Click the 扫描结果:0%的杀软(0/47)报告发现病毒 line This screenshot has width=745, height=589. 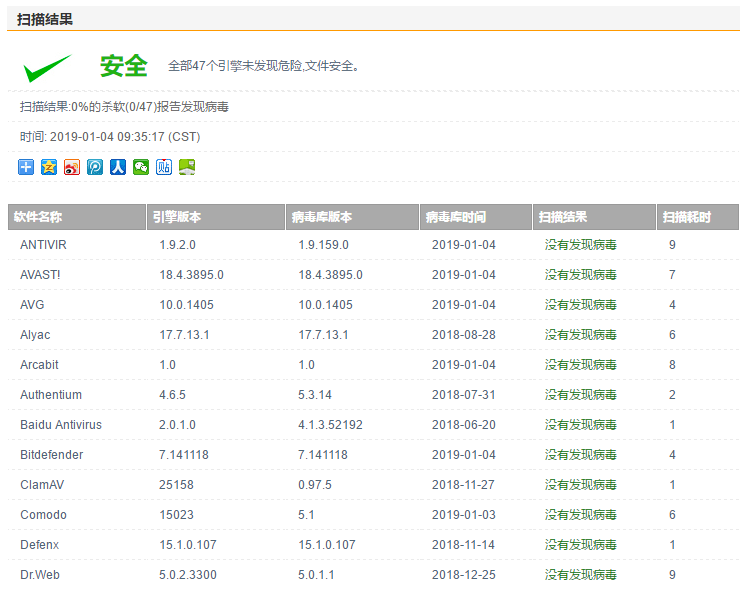tap(124, 106)
